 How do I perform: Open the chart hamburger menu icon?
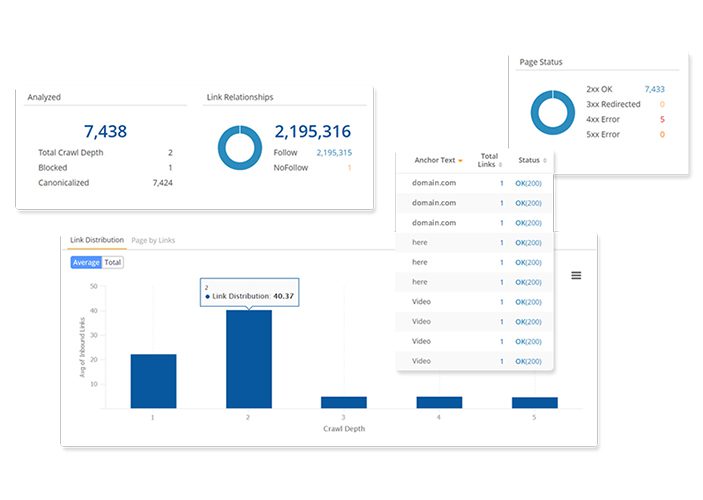point(576,275)
